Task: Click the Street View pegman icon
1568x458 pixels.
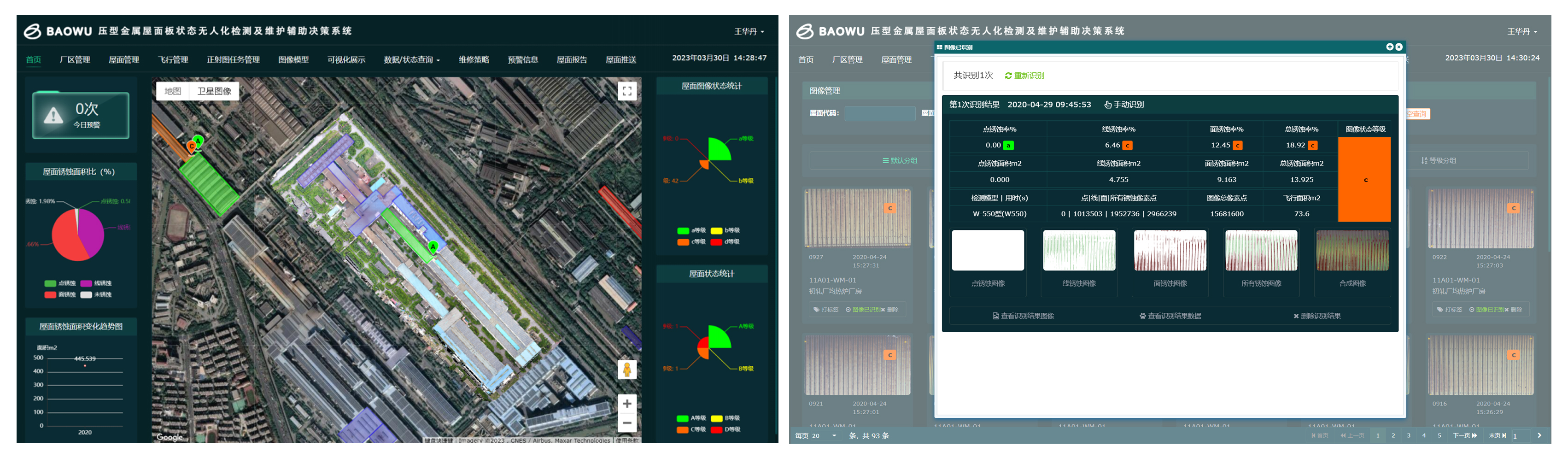Action: (627, 369)
